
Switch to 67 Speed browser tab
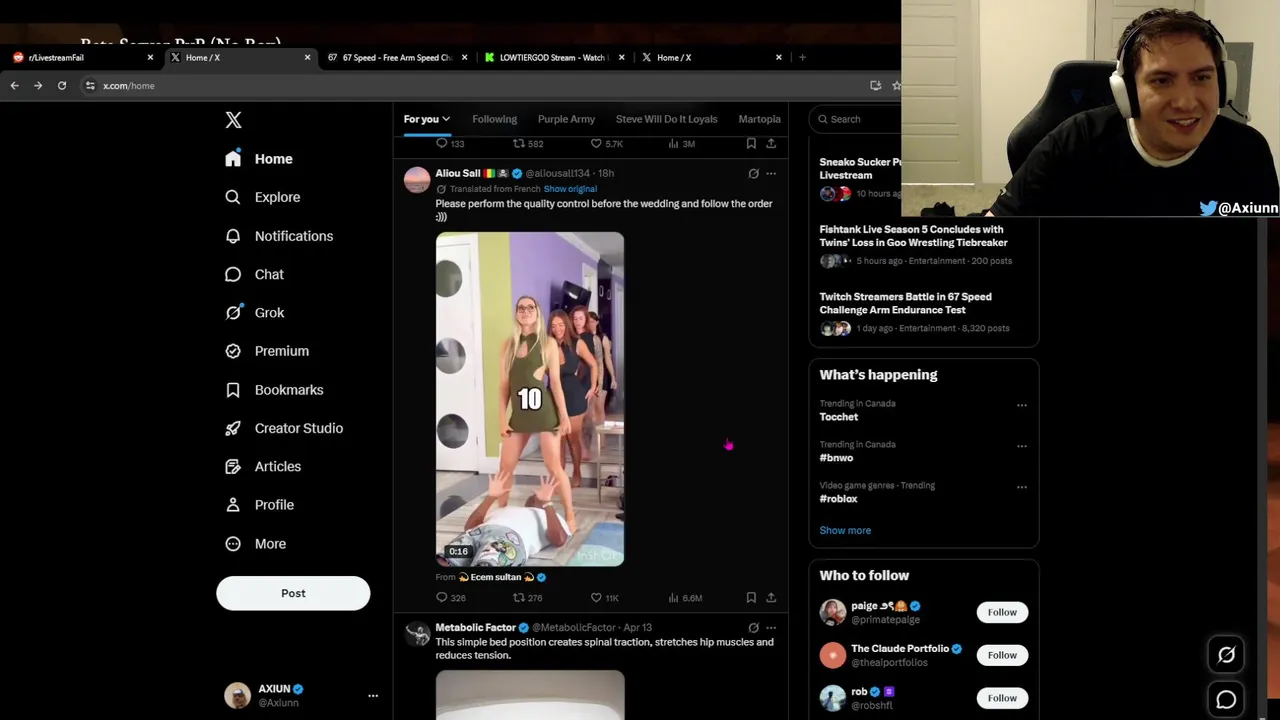pos(397,58)
